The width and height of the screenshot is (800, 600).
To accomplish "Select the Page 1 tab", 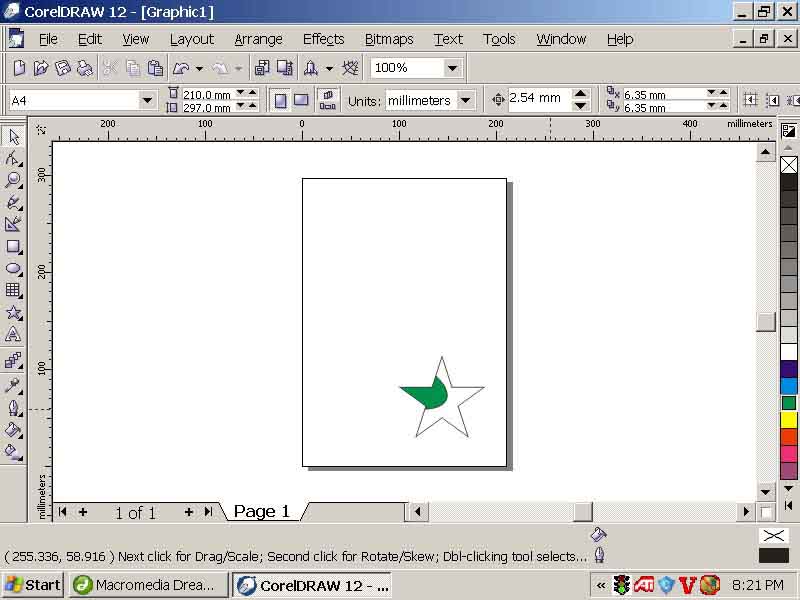I will [x=262, y=511].
